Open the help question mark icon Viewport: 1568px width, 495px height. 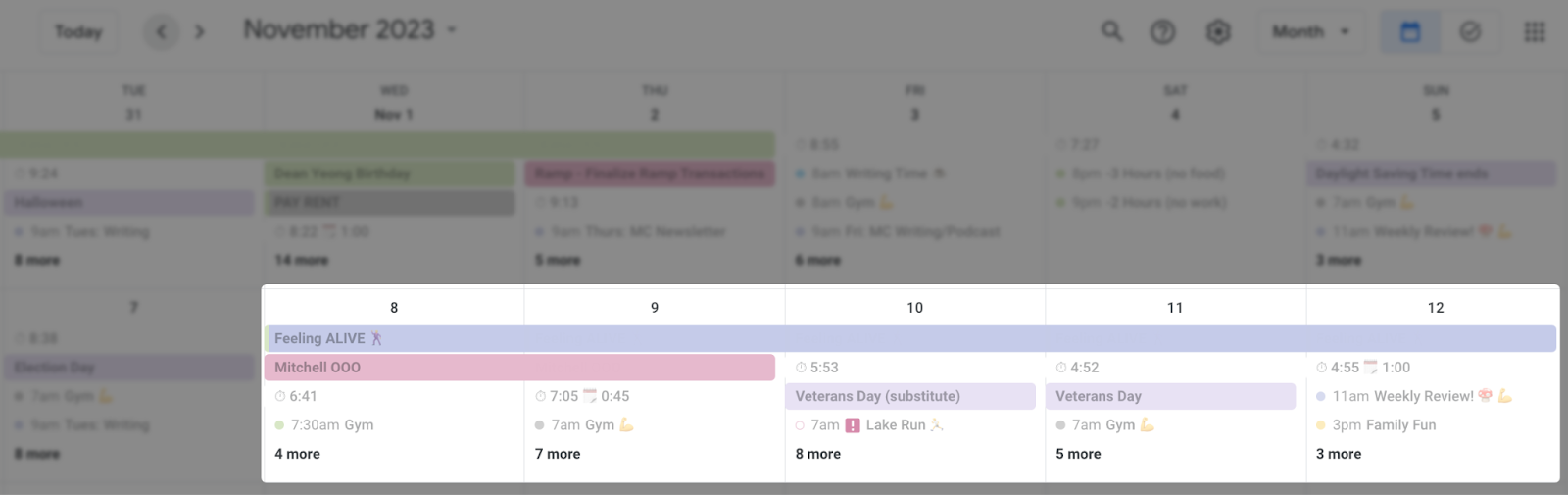(1162, 31)
